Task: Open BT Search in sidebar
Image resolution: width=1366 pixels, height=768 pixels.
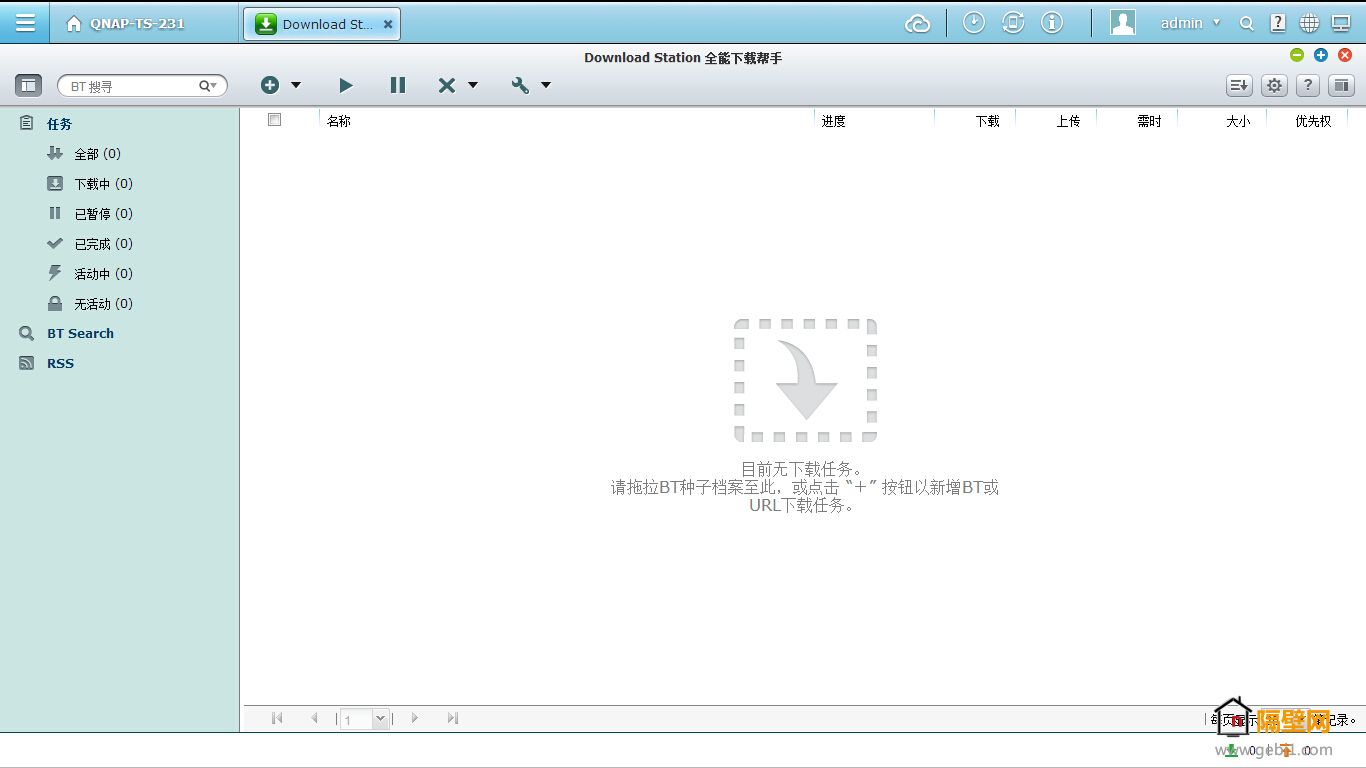Action: click(80, 334)
